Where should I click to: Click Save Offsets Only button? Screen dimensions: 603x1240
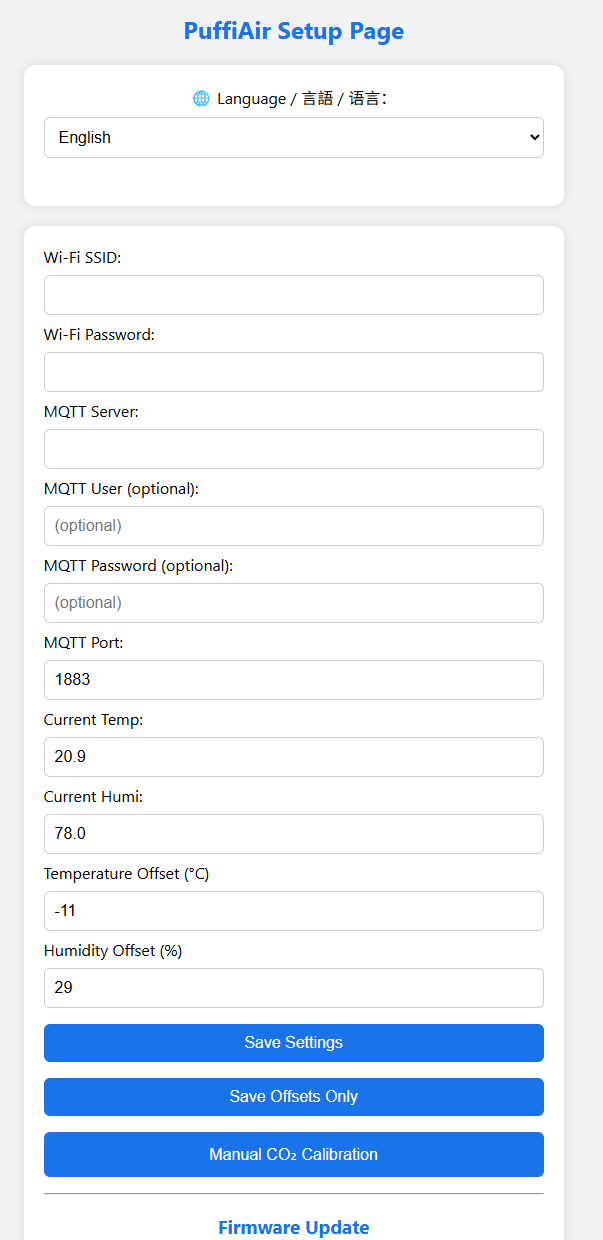click(294, 1097)
